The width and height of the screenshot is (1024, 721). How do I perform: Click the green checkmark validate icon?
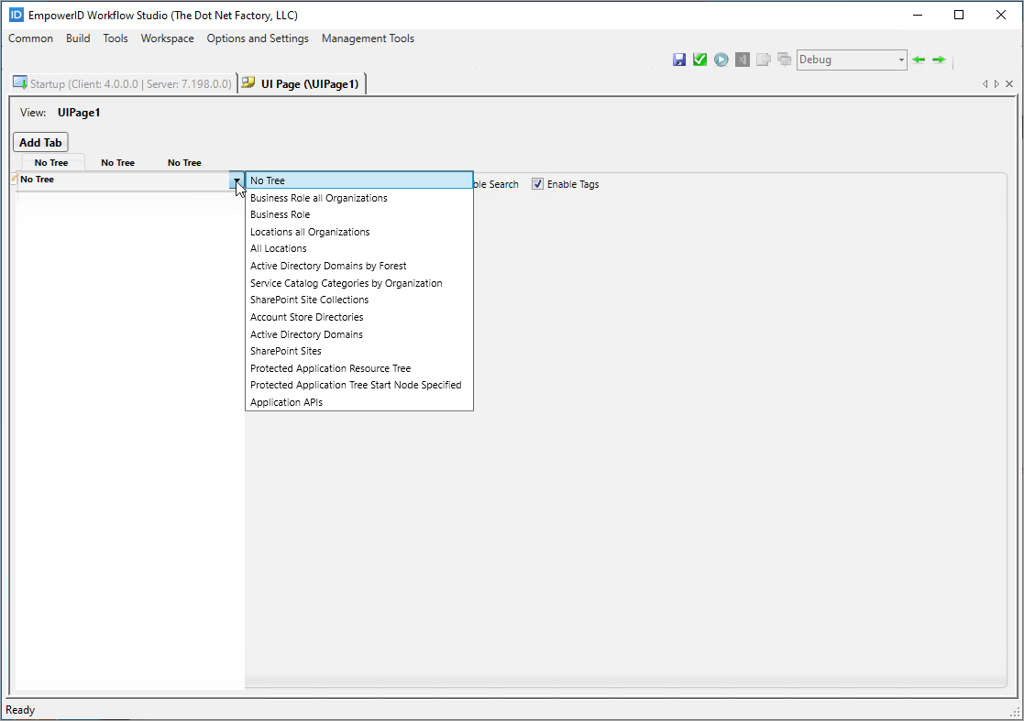pyautogui.click(x=700, y=60)
